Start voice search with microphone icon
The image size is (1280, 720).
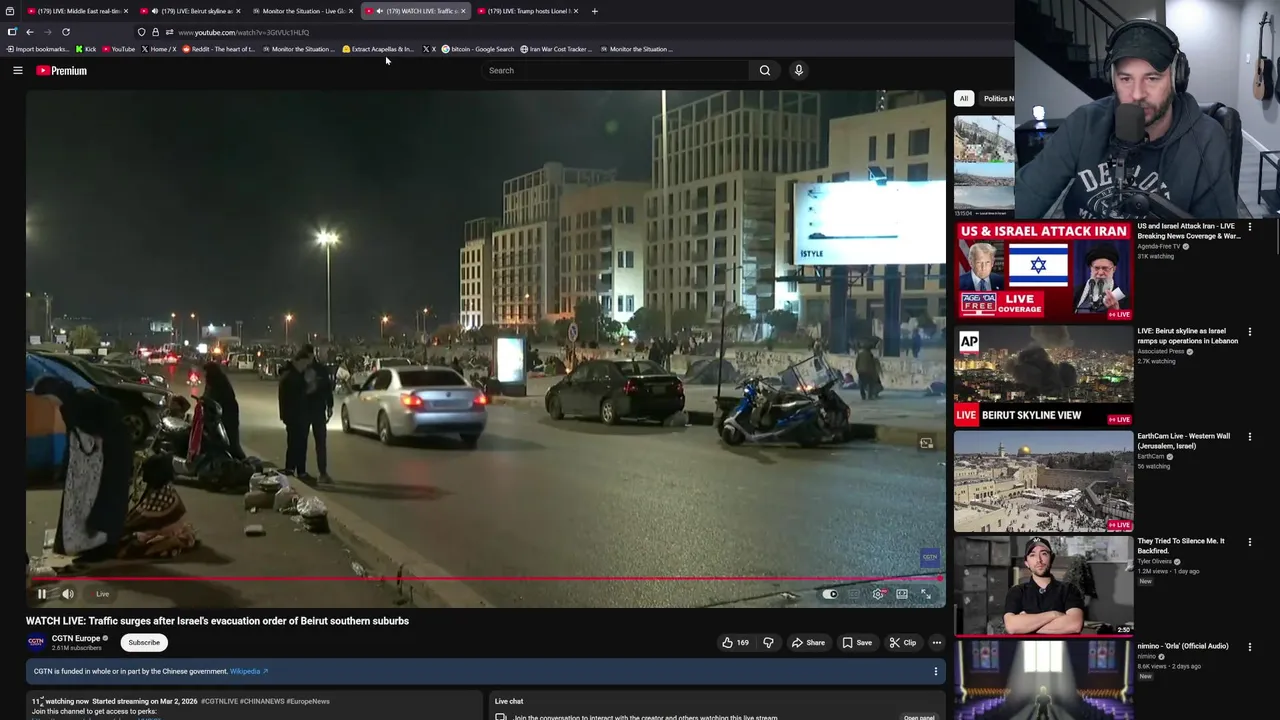pyautogui.click(x=798, y=70)
